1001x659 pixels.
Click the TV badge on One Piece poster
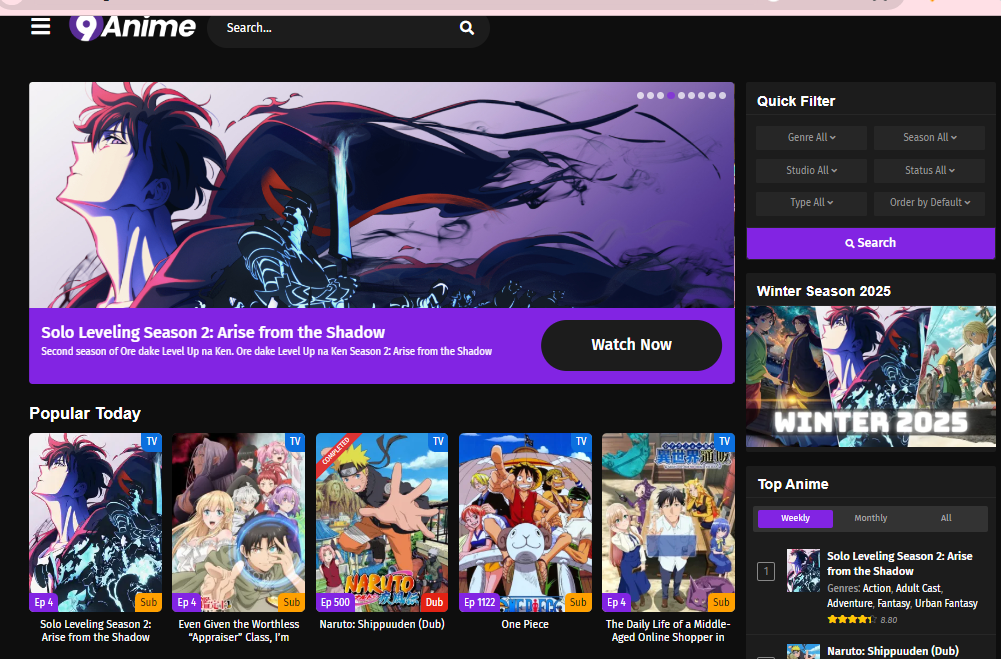pos(581,441)
